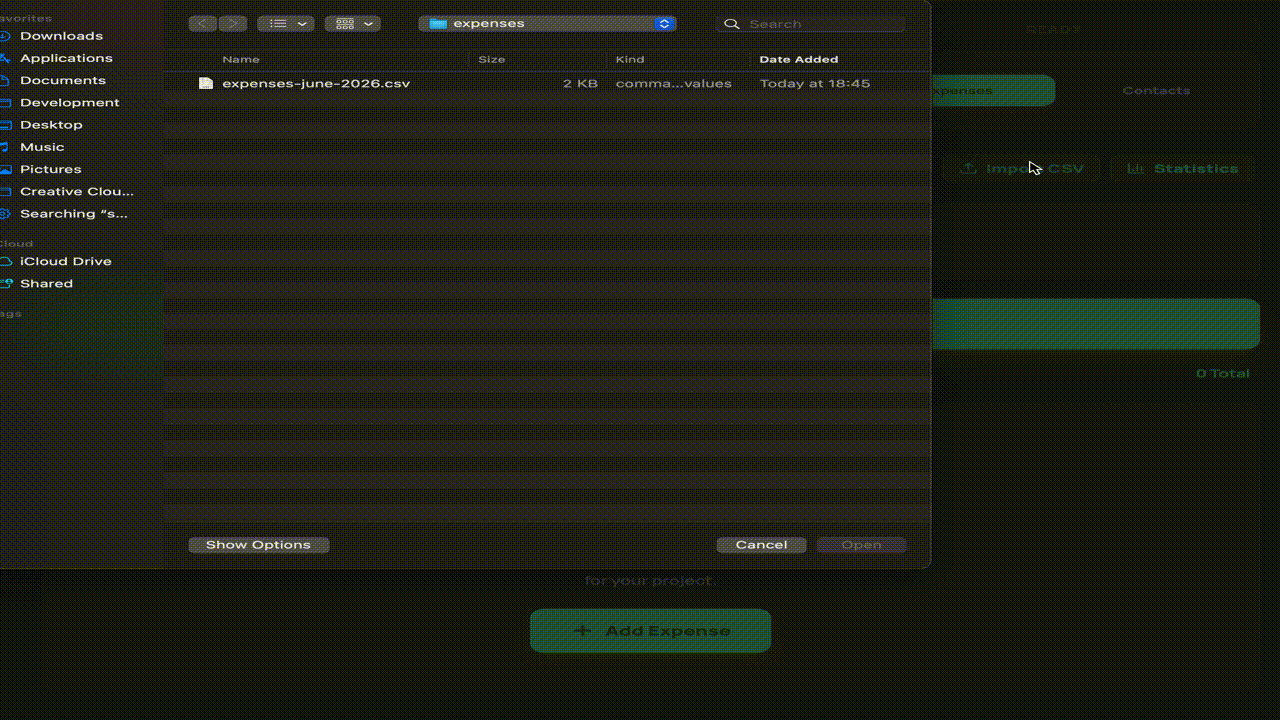The height and width of the screenshot is (720, 1280).
Task: Click the 2 KB size value
Action: click(x=580, y=84)
